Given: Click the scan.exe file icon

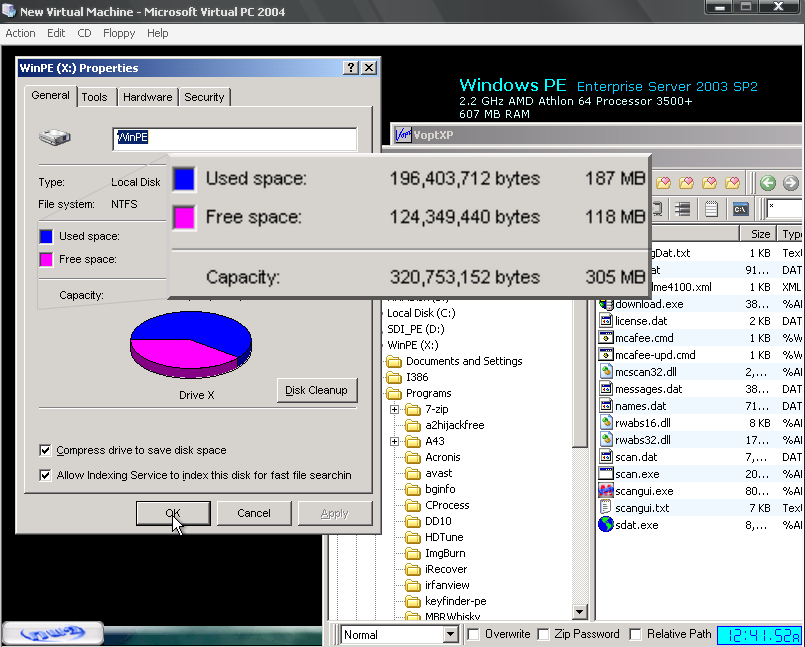Looking at the screenshot, I should pyautogui.click(x=606, y=474).
